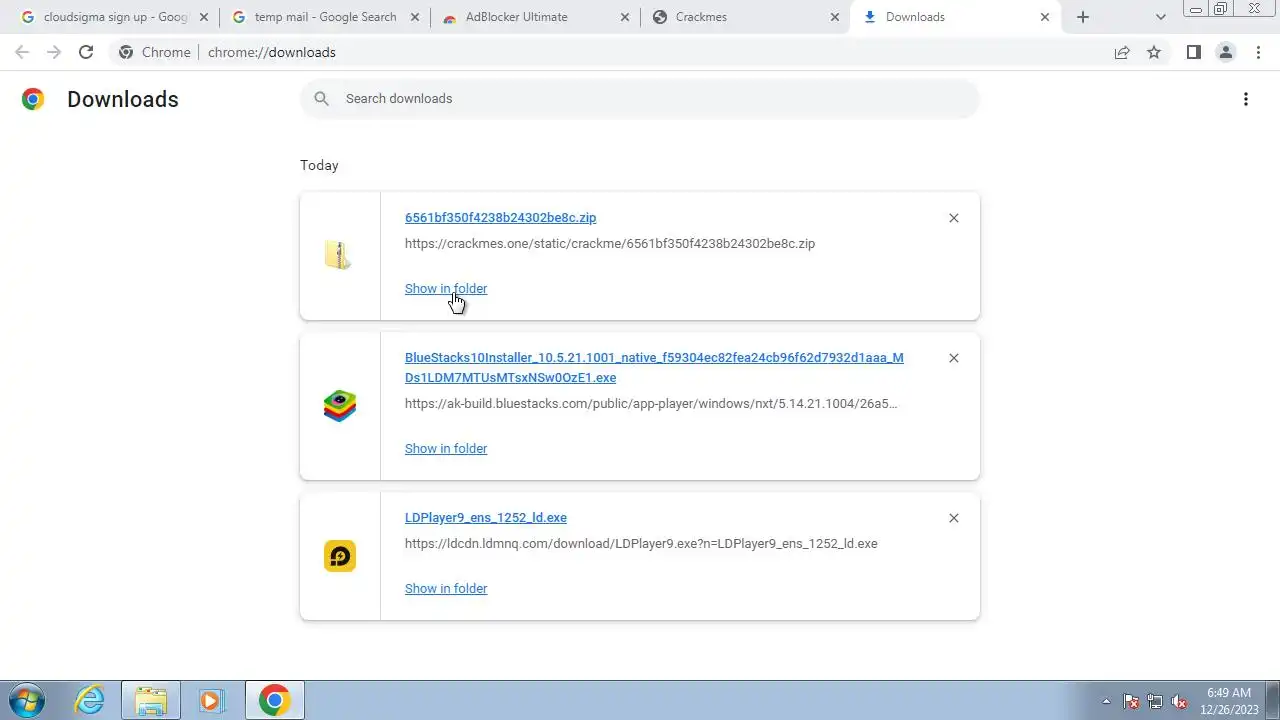Show BlueStacks installer in folder
The height and width of the screenshot is (720, 1280).
(x=446, y=449)
